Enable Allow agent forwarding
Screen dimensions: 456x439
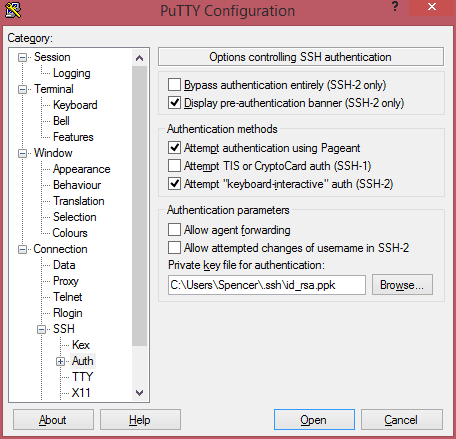[174, 230]
